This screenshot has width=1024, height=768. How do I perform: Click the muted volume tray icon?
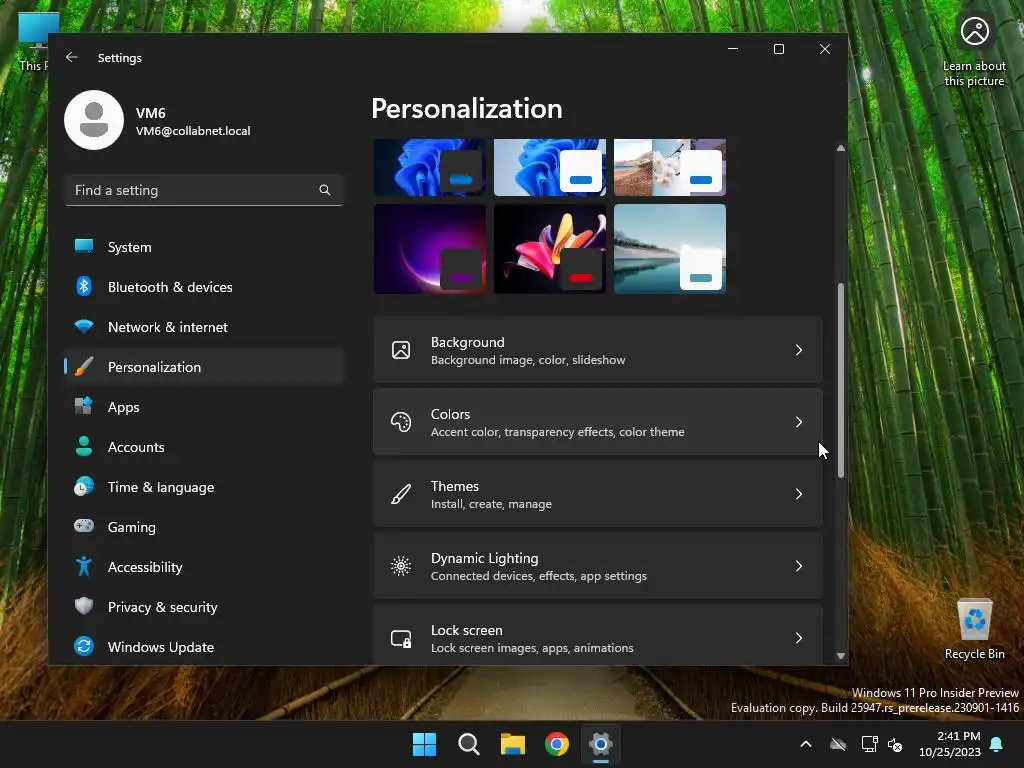click(895, 744)
